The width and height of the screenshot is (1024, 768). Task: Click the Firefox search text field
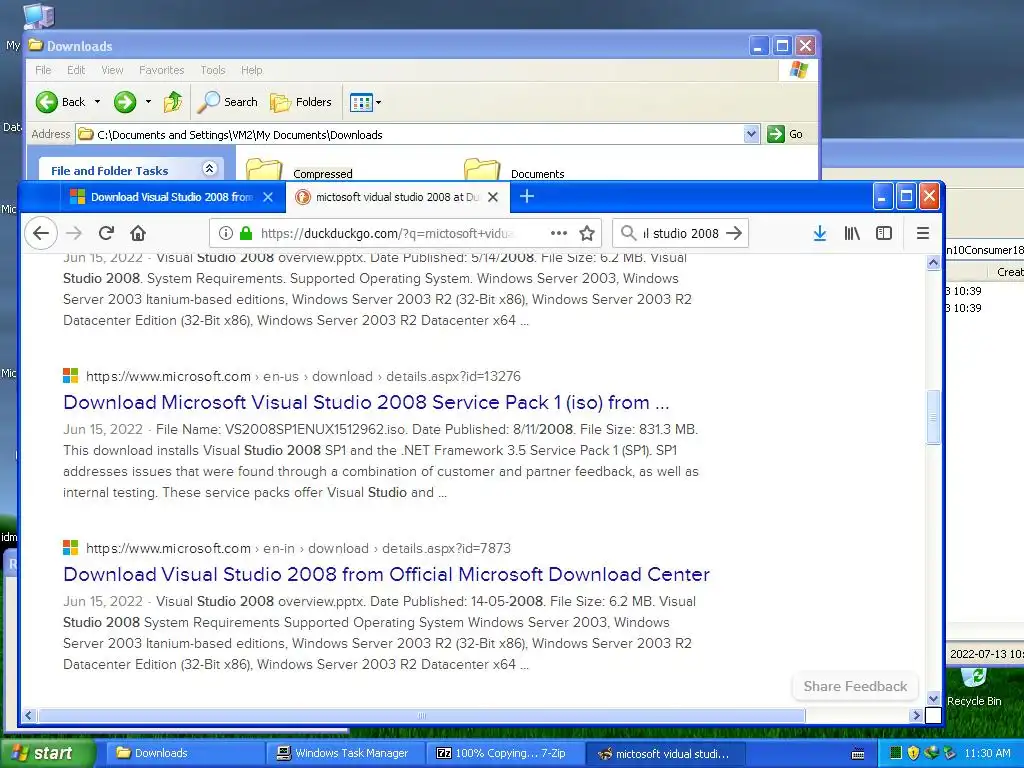click(x=680, y=233)
